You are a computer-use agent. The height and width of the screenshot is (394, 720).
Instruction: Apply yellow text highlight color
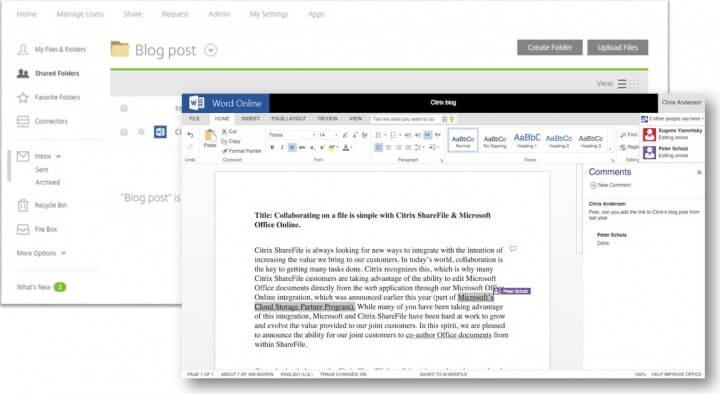[331, 147]
